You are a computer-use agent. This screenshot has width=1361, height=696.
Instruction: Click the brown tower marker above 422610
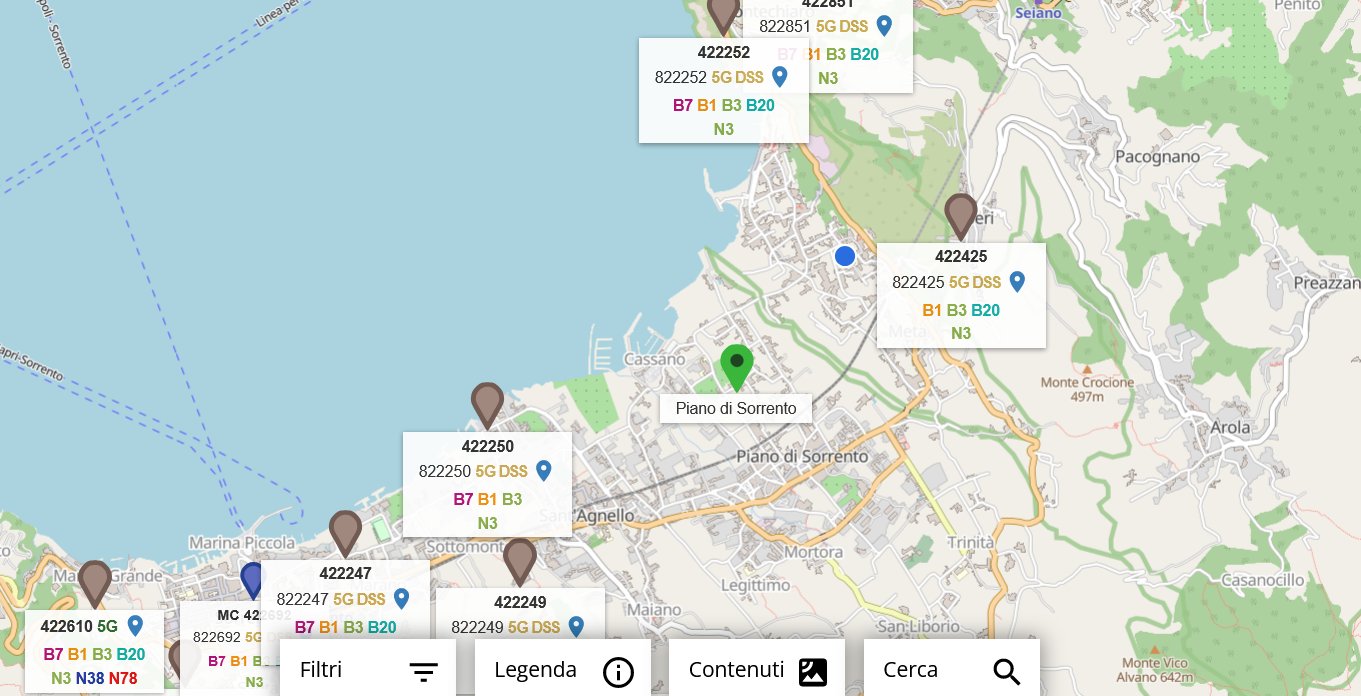(95, 582)
